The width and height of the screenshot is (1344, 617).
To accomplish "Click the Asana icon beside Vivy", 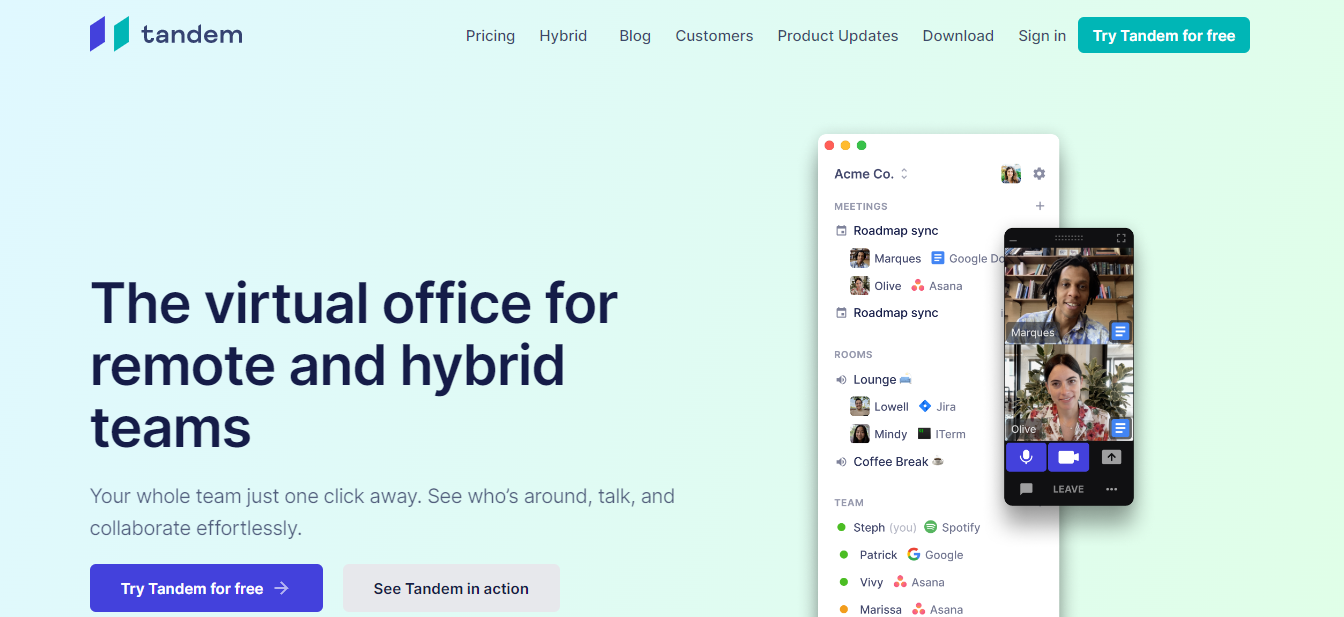I will pyautogui.click(x=900, y=582).
